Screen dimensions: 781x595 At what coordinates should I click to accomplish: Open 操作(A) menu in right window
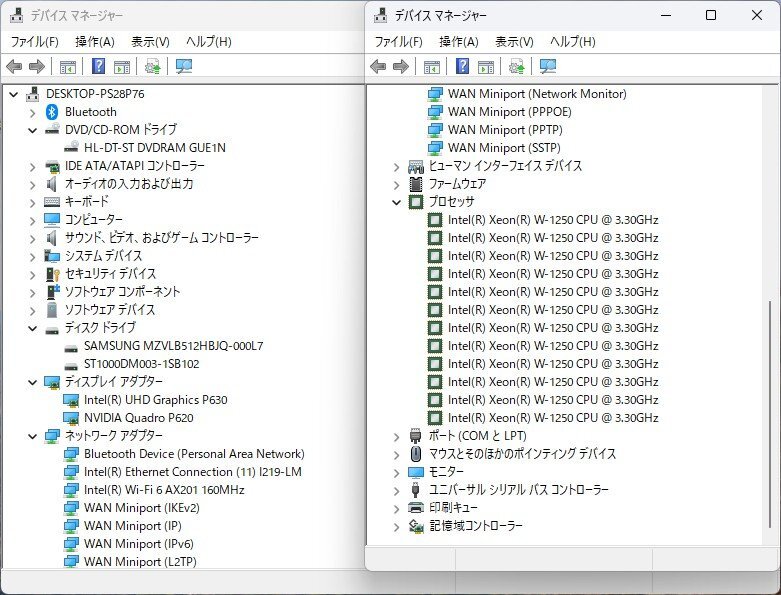pyautogui.click(x=459, y=42)
